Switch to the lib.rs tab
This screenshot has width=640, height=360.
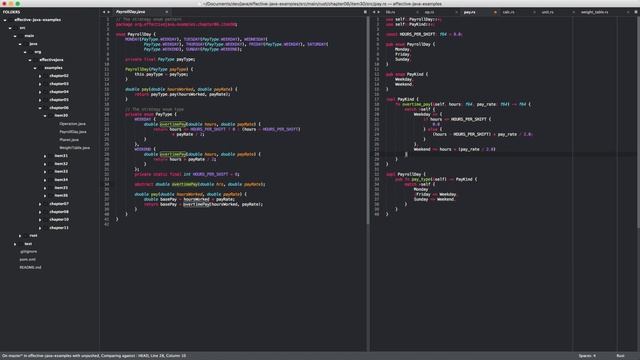tap(391, 12)
